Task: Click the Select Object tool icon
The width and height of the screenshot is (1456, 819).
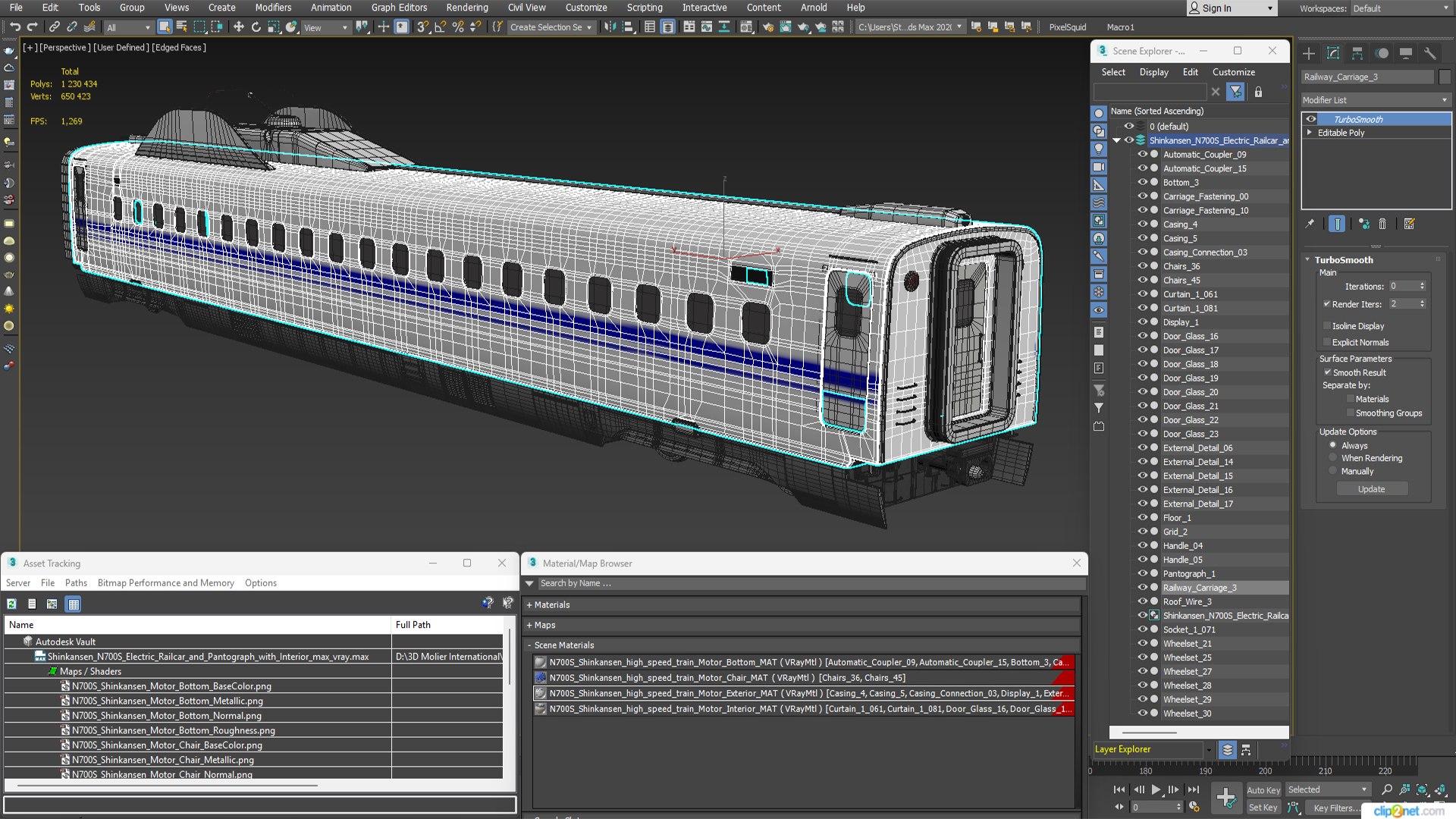Action: 165,27
